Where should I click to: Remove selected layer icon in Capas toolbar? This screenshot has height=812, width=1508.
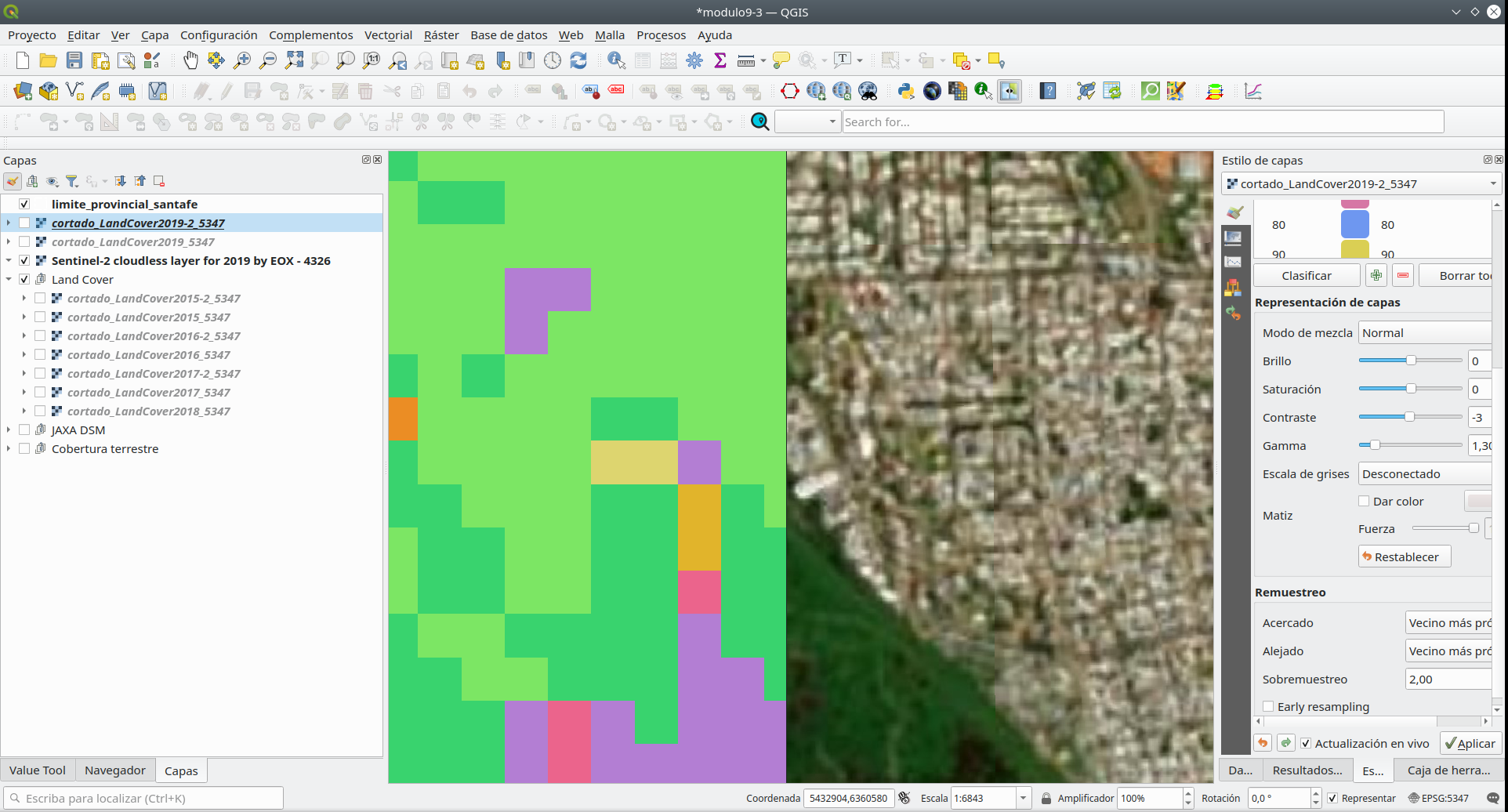click(x=159, y=181)
